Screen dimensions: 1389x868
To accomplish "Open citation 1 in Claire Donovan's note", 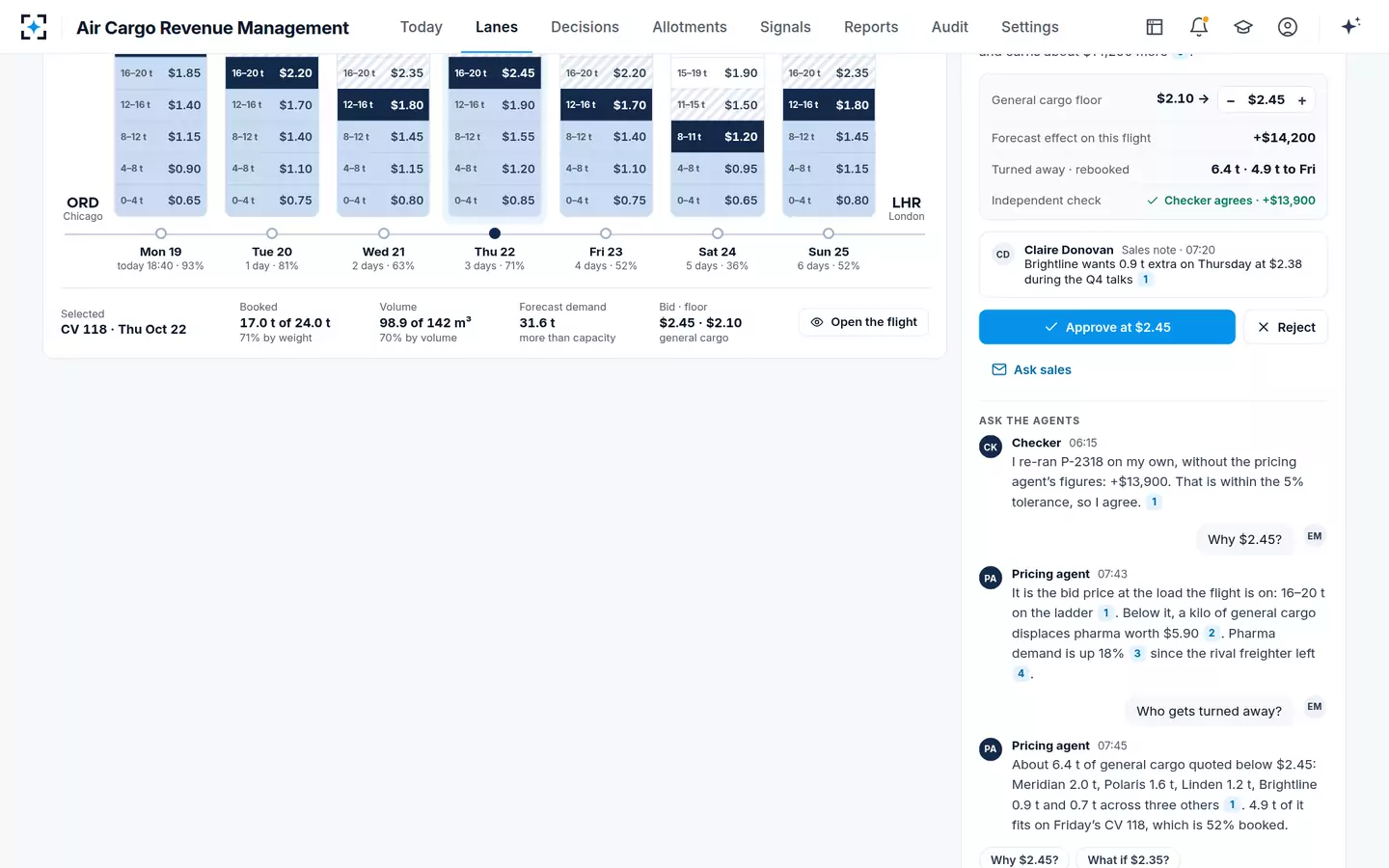I will [1146, 280].
